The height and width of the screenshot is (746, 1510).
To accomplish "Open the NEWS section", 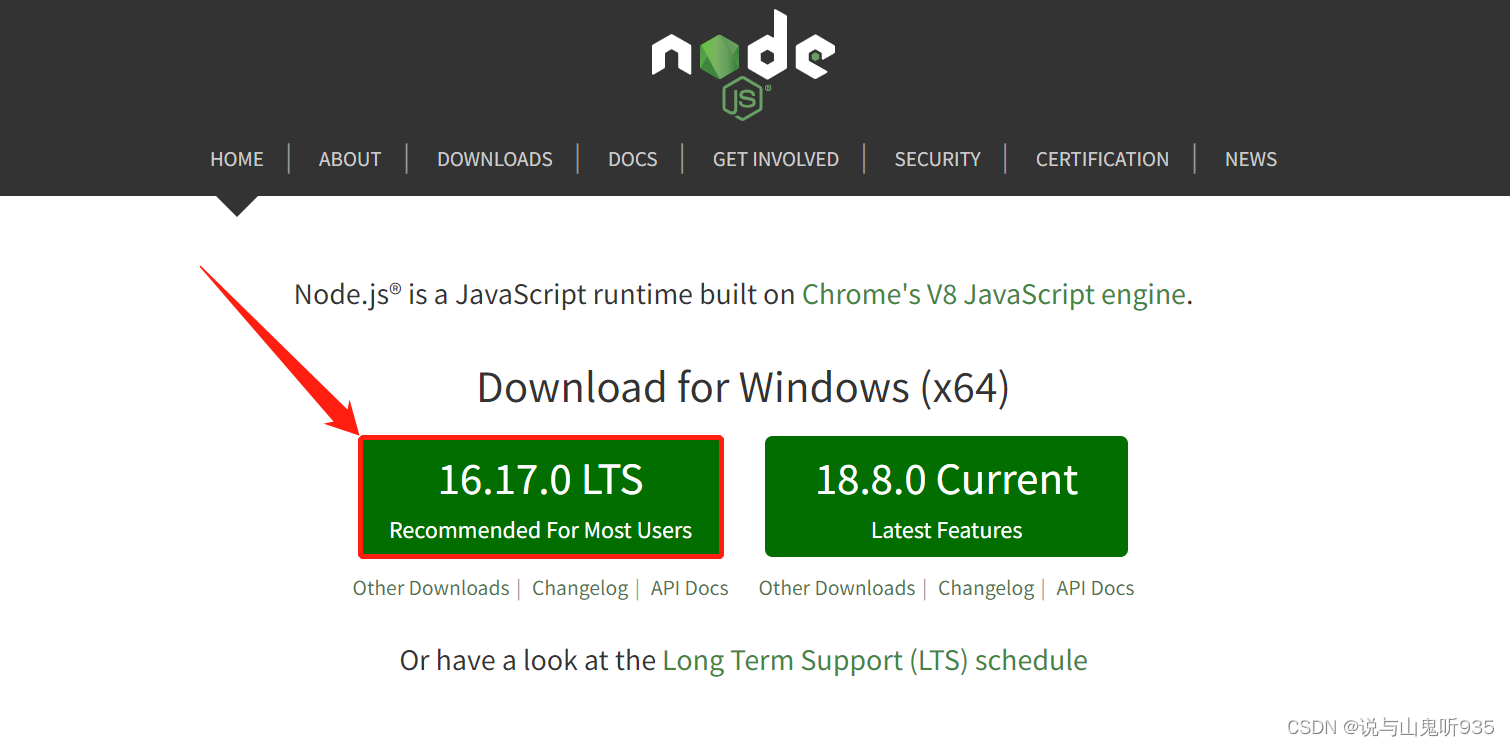I will point(1250,159).
